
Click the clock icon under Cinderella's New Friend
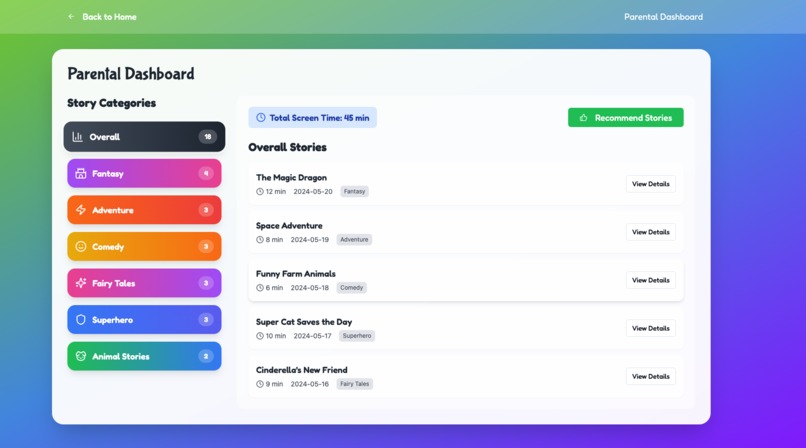coord(260,384)
